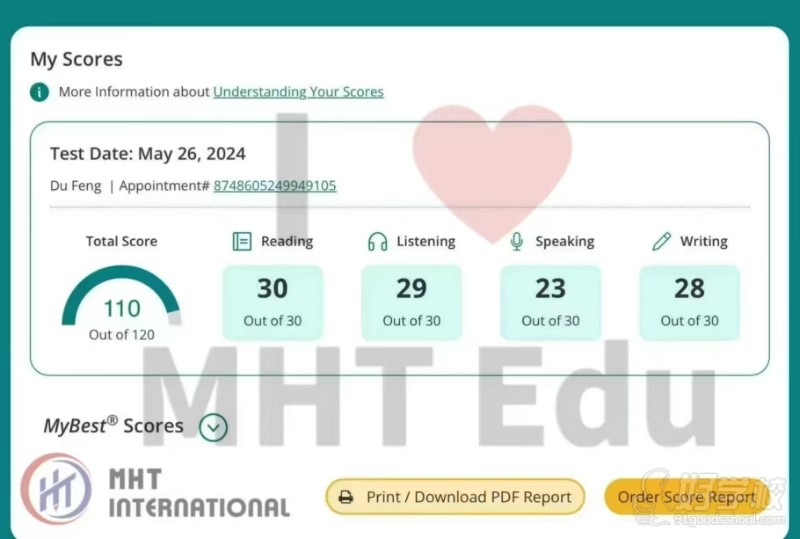Image resolution: width=800 pixels, height=539 pixels.
Task: Click Print / Download PDF Report button
Action: point(455,497)
